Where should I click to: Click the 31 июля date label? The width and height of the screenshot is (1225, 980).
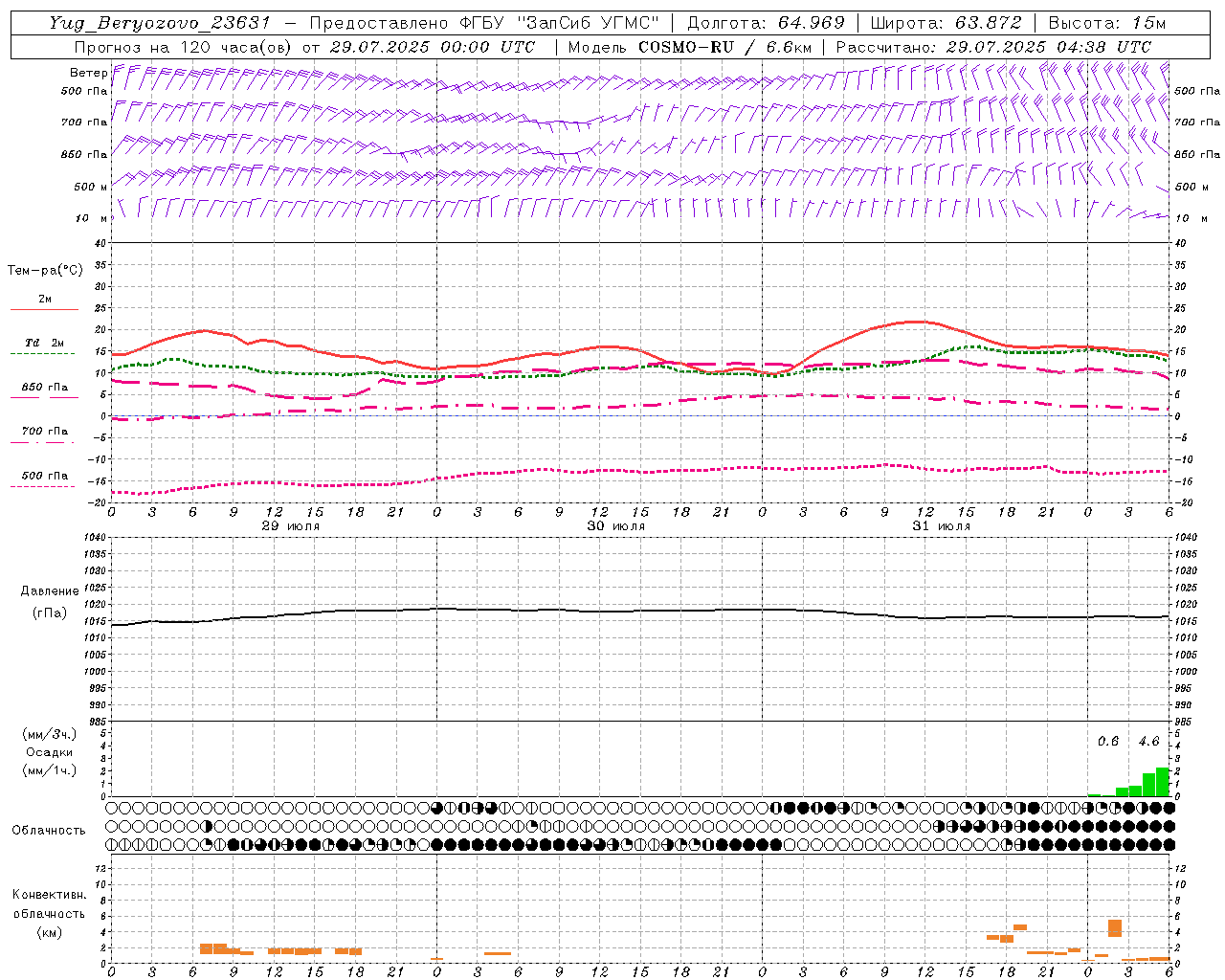[x=941, y=526]
